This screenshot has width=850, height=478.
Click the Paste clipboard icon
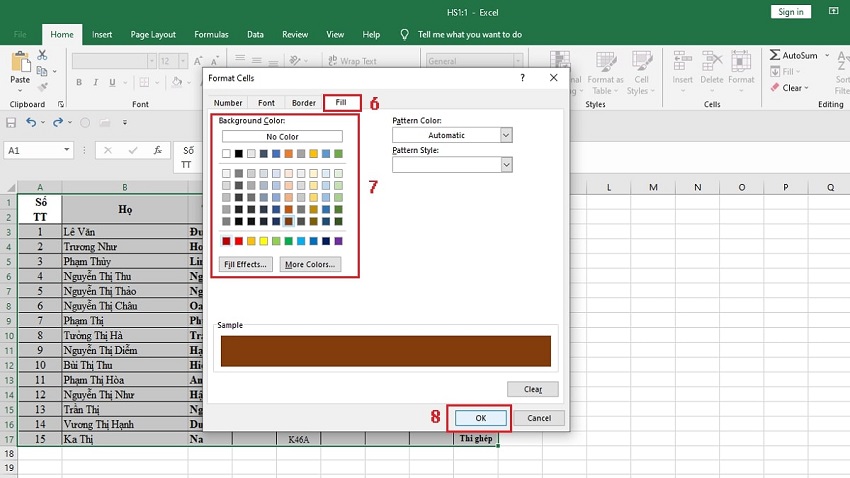[x=19, y=62]
